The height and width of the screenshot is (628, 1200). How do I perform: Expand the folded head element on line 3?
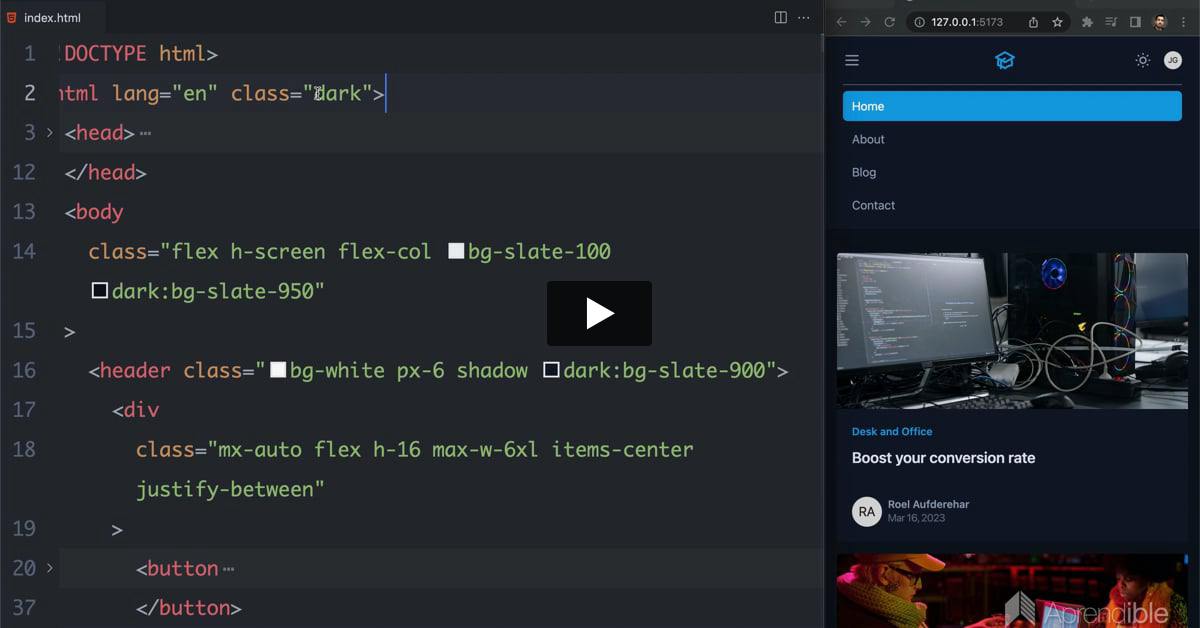pyautogui.click(x=50, y=132)
